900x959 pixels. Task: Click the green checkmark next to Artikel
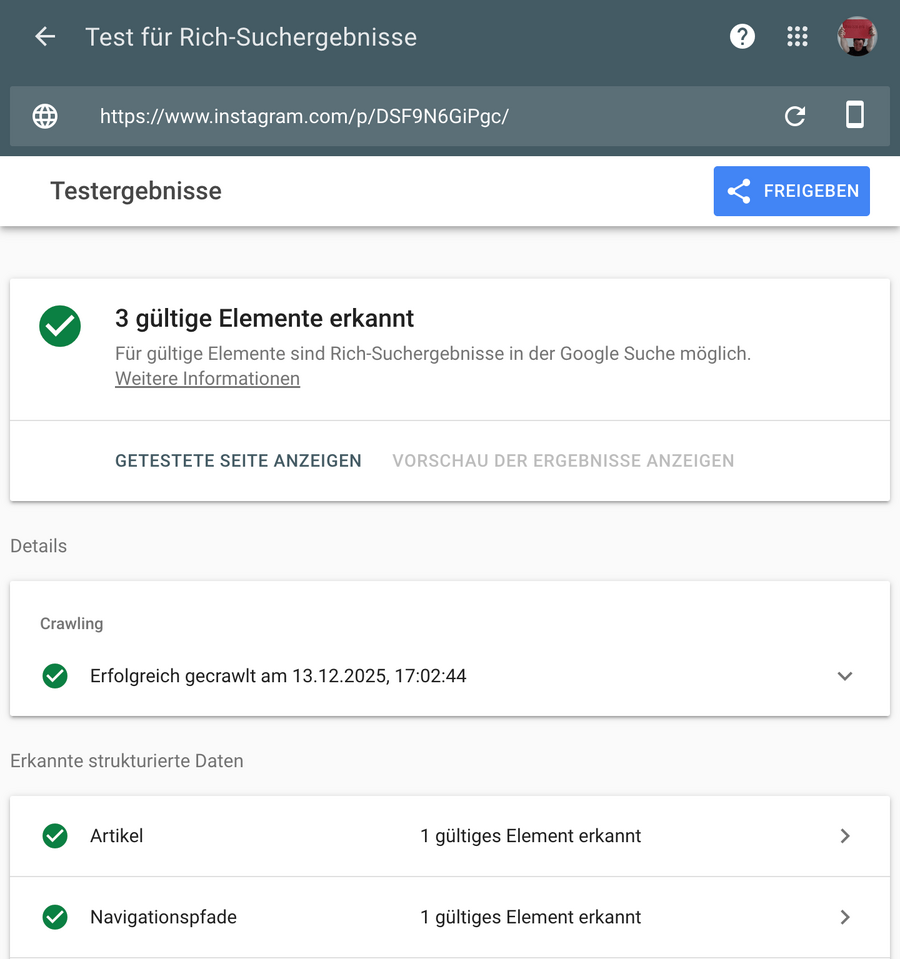pos(55,836)
